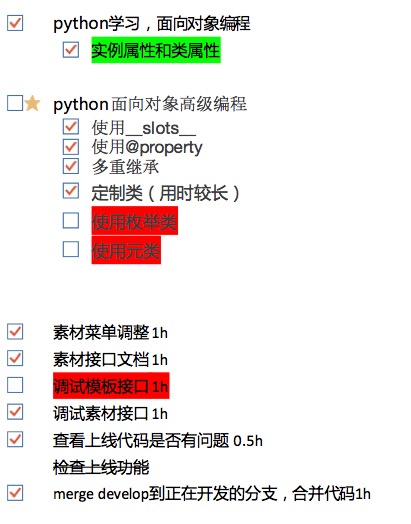Uncheck the 素材接口文档 1h checkbox
Image resolution: width=411 pixels, height=524 pixels.
coord(15,358)
